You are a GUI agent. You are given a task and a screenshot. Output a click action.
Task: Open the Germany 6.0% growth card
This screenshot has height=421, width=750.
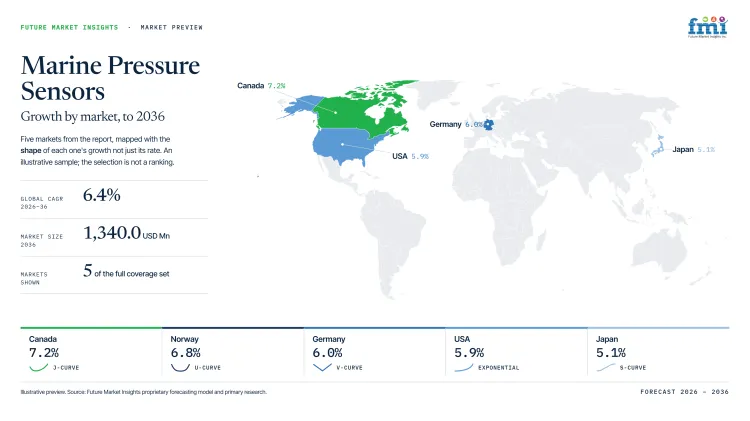coord(375,352)
